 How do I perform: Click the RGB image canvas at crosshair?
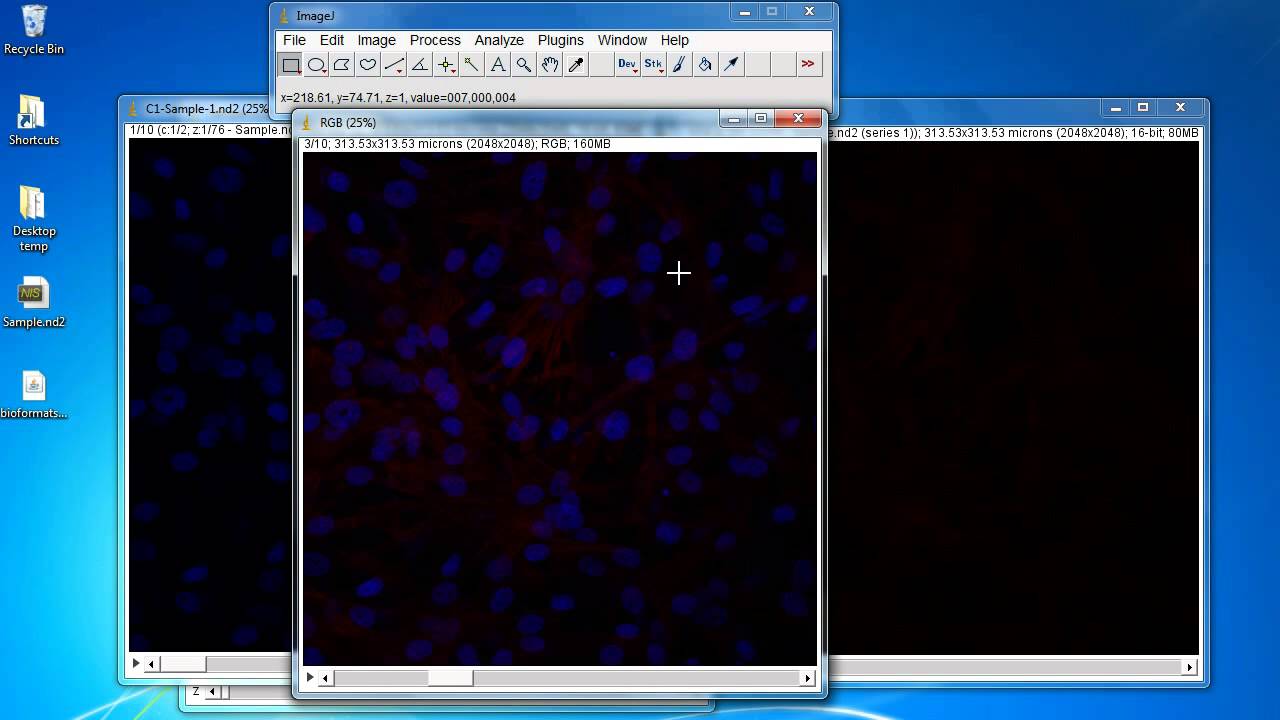679,273
